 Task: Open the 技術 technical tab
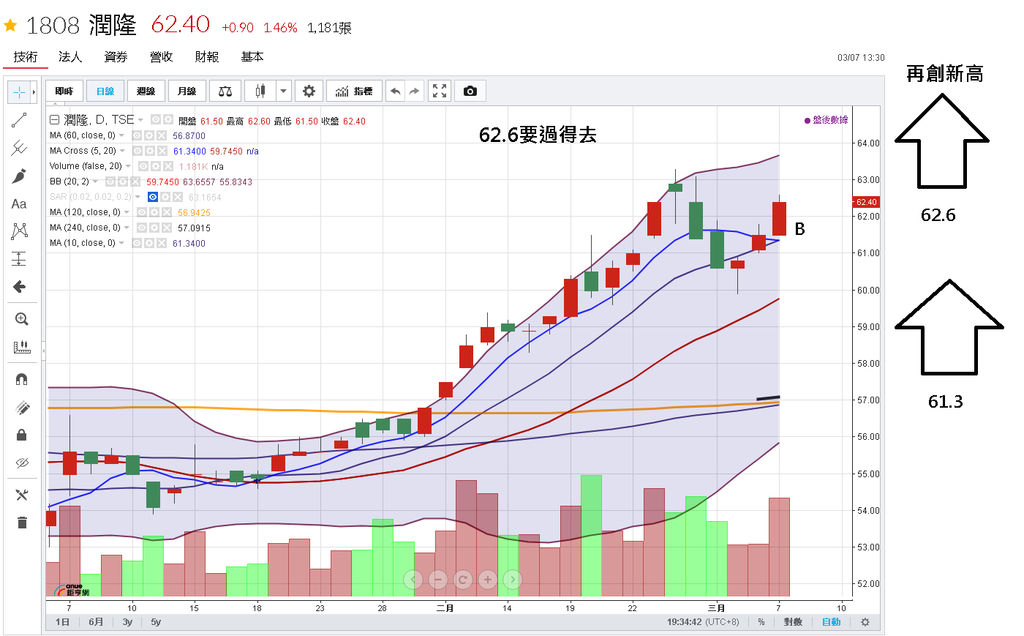pyautogui.click(x=25, y=57)
